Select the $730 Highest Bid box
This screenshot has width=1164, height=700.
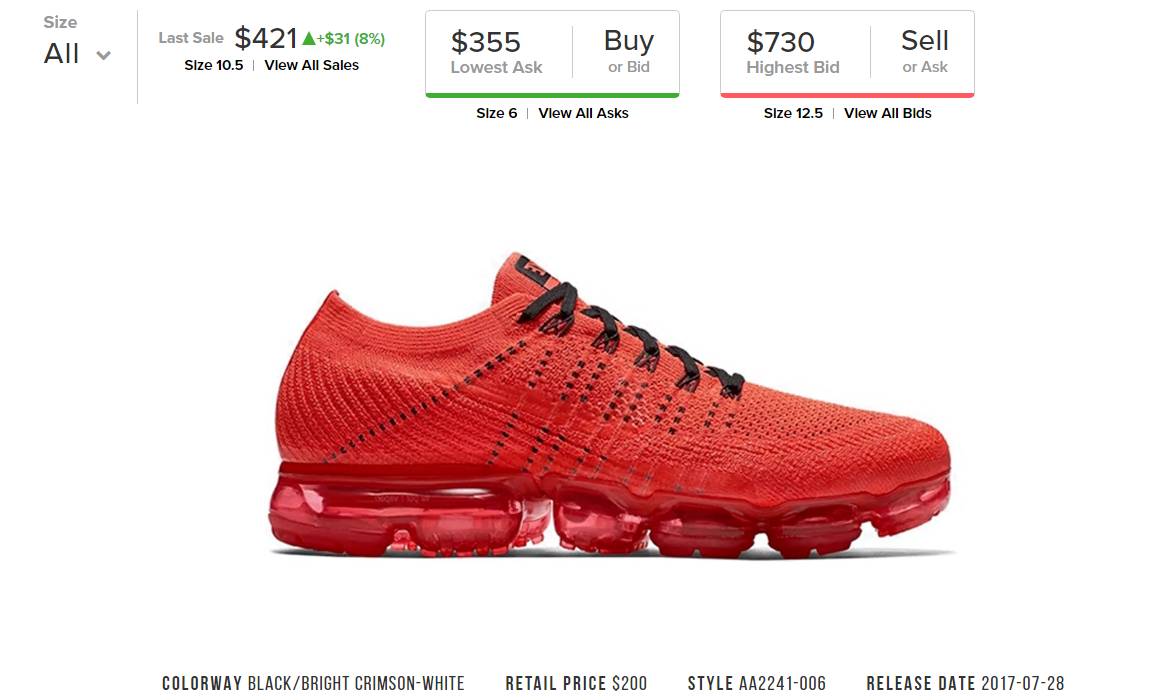click(x=793, y=51)
